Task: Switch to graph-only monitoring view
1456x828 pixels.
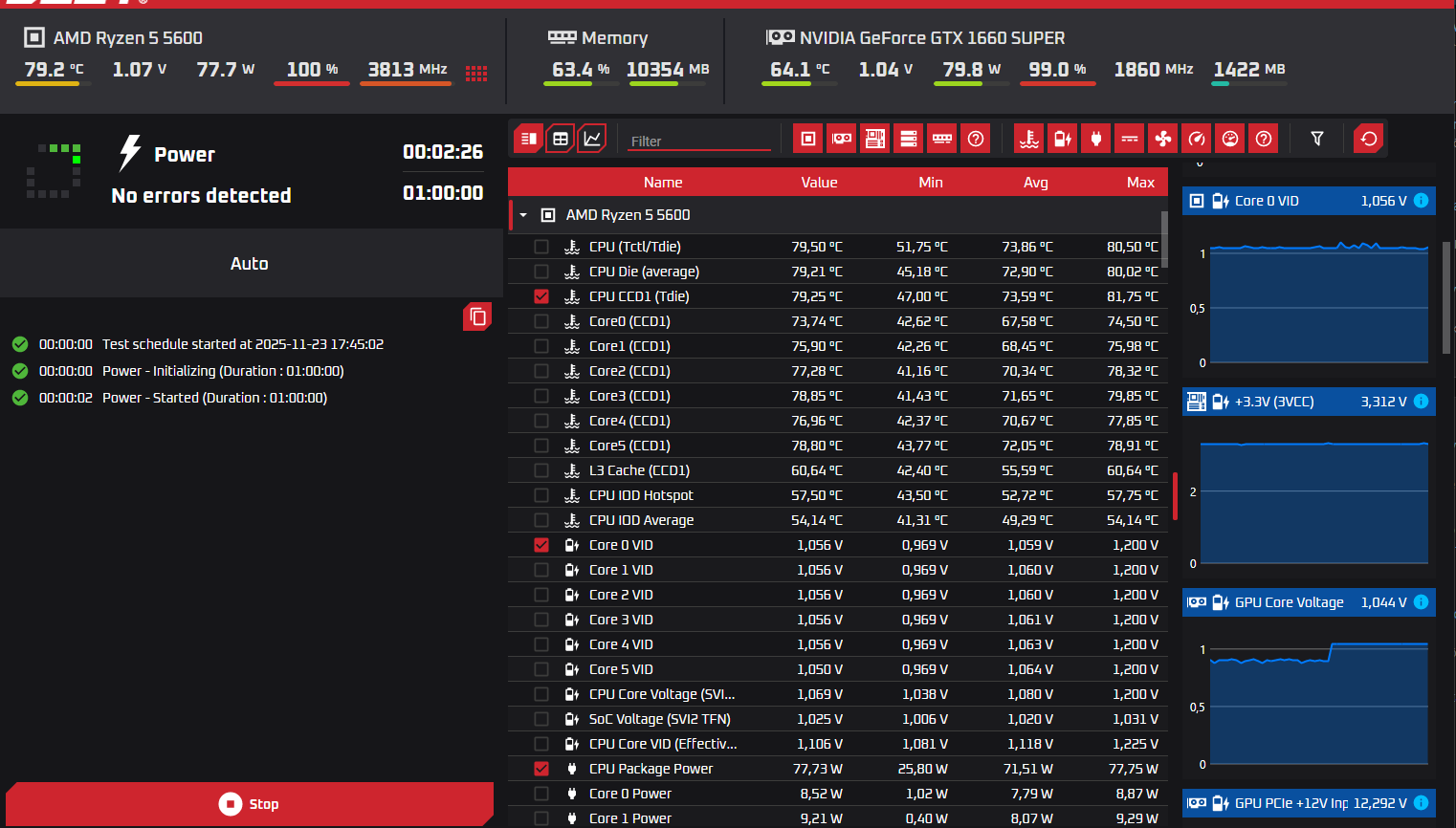Action: pos(592,139)
